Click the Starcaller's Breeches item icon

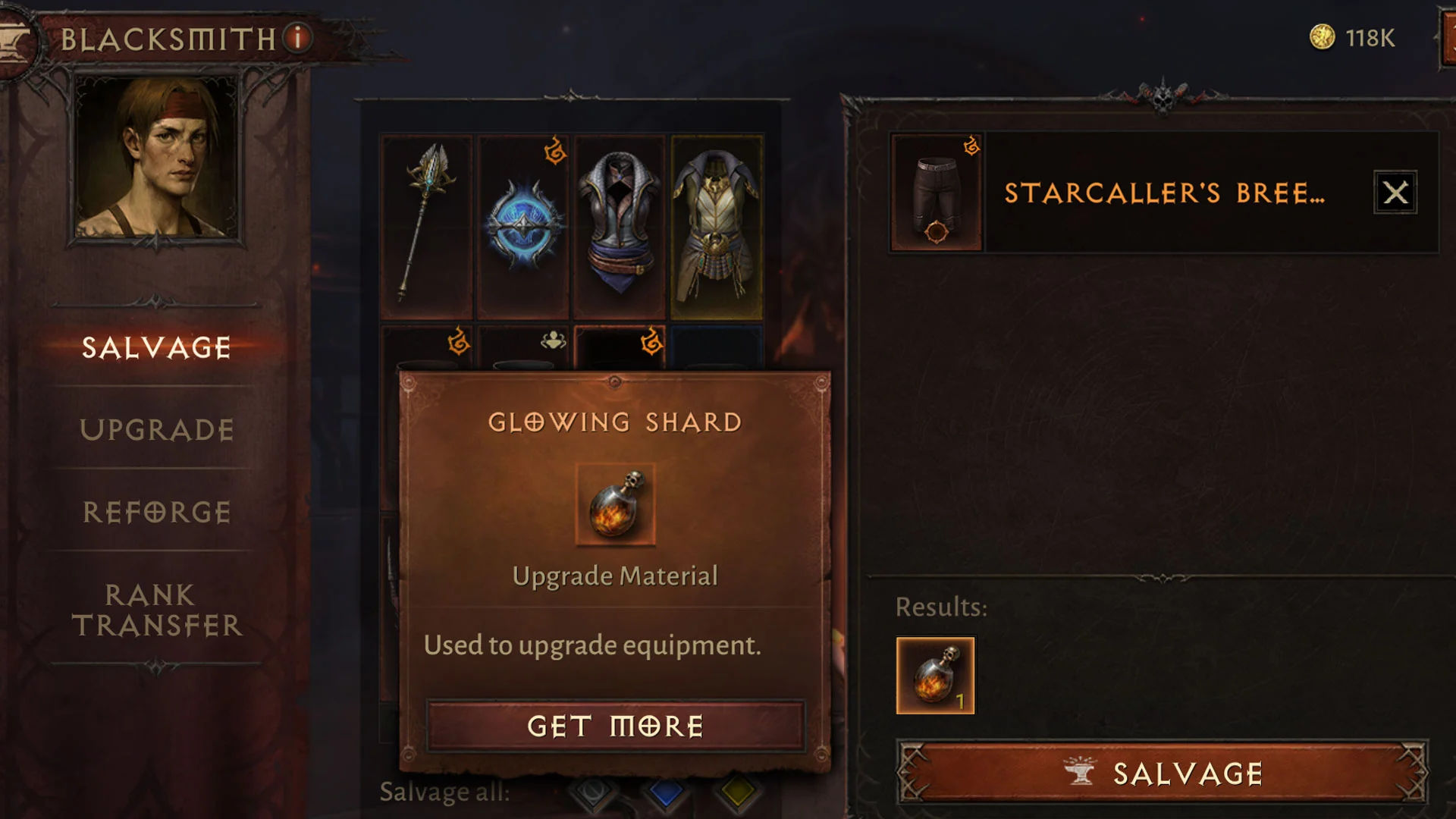pos(937,193)
